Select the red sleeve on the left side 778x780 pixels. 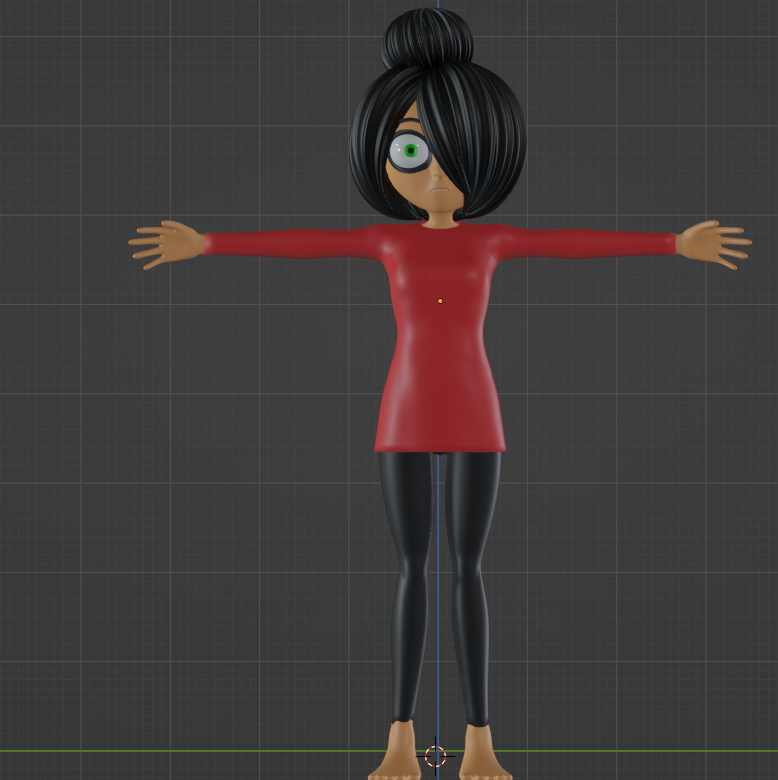(290, 243)
